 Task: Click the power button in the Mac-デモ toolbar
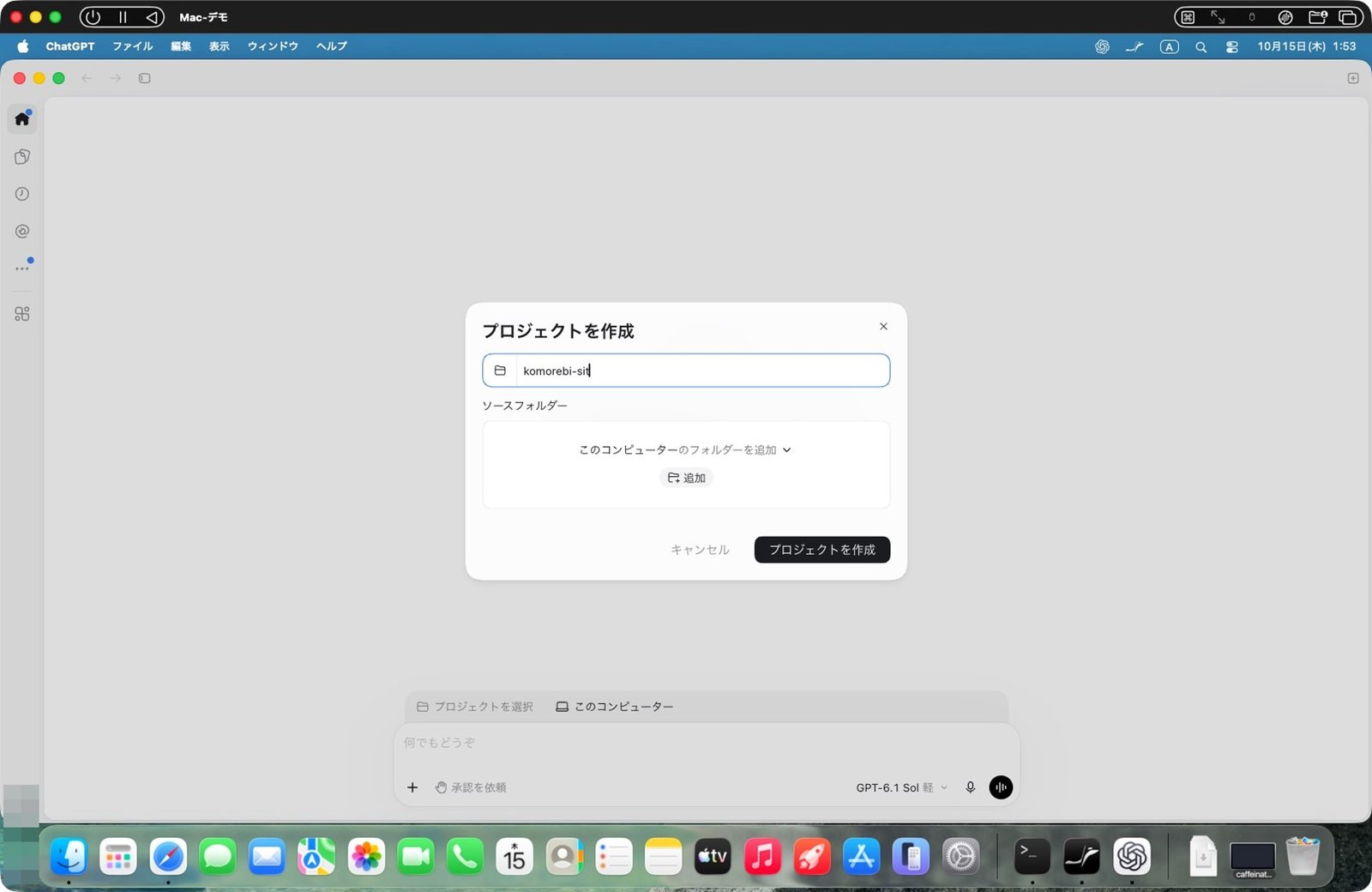pyautogui.click(x=93, y=17)
